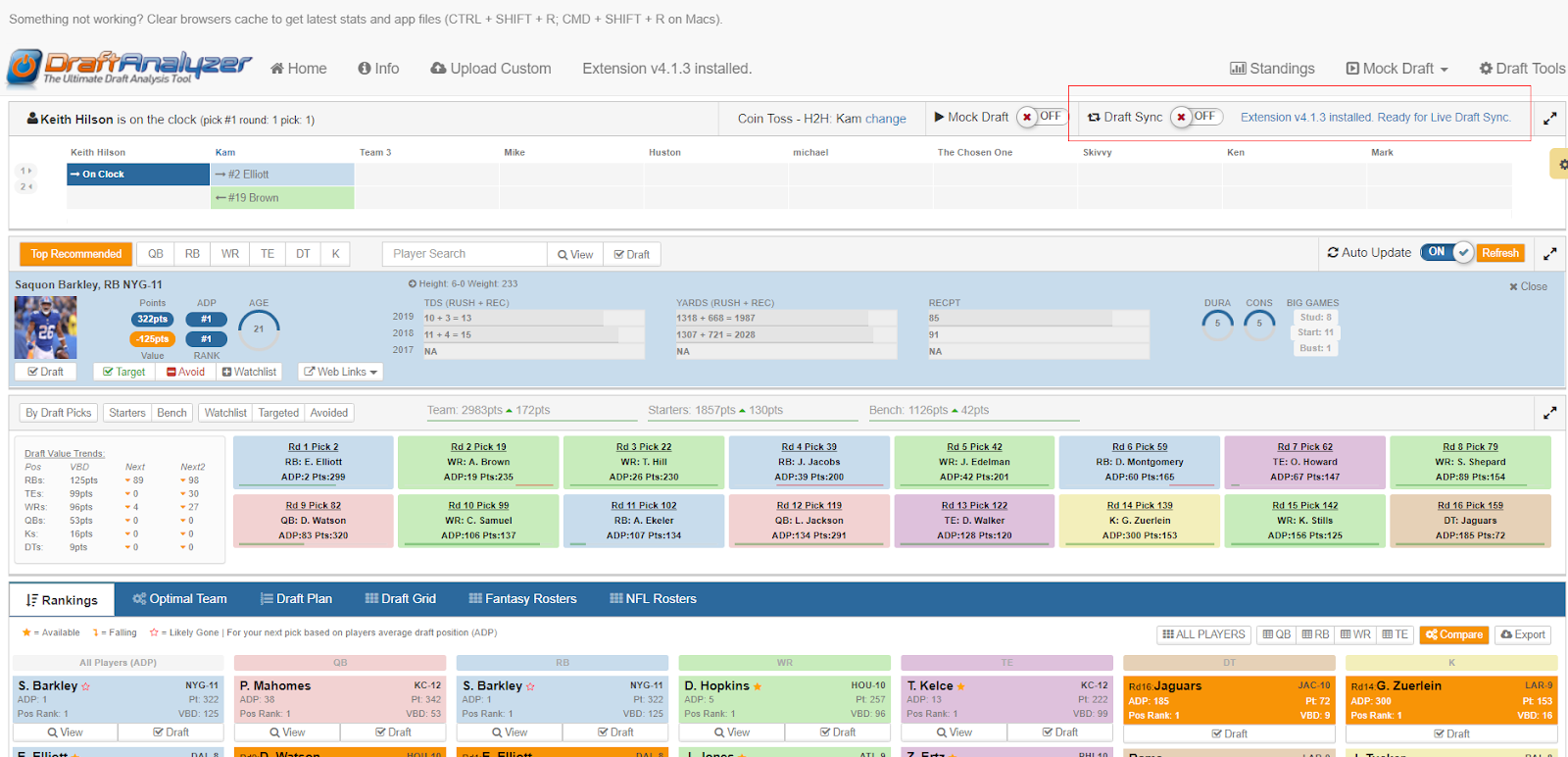Viewport: 1568px width, 757px height.
Task: Click the Player Search field
Action: [x=465, y=254]
